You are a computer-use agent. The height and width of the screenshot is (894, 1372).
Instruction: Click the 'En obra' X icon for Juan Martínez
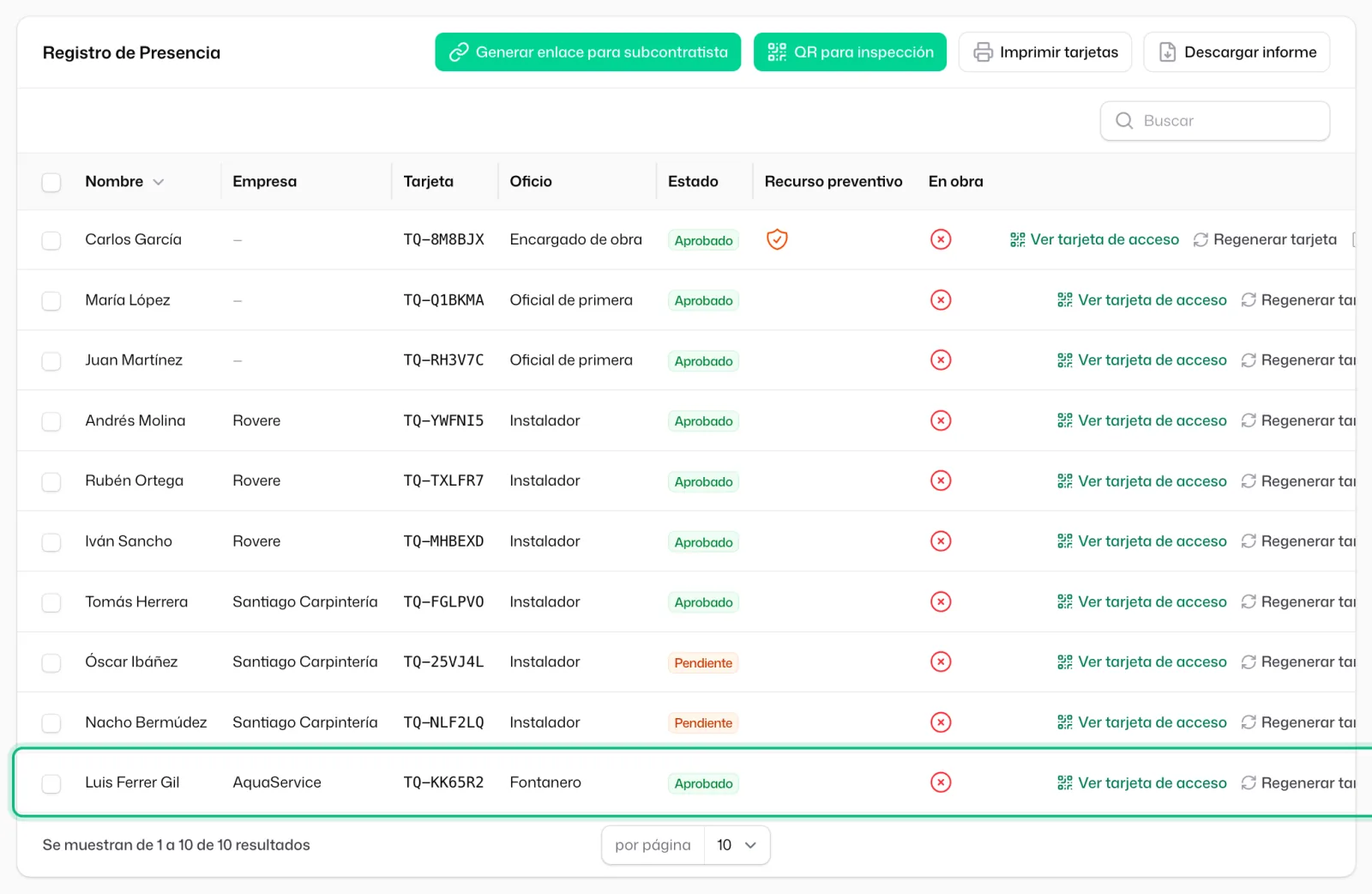[941, 360]
